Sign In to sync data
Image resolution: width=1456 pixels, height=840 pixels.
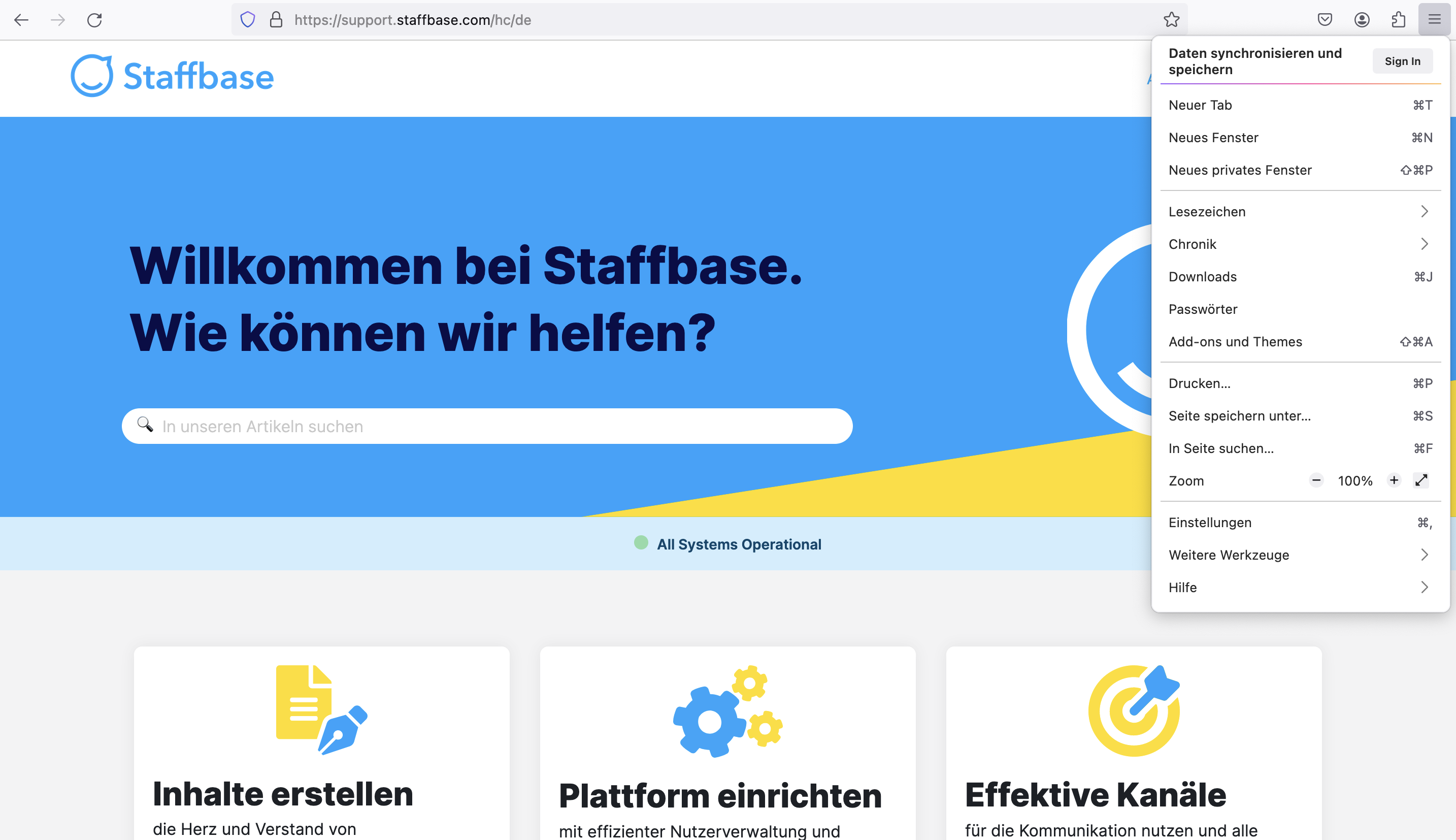pos(1402,61)
